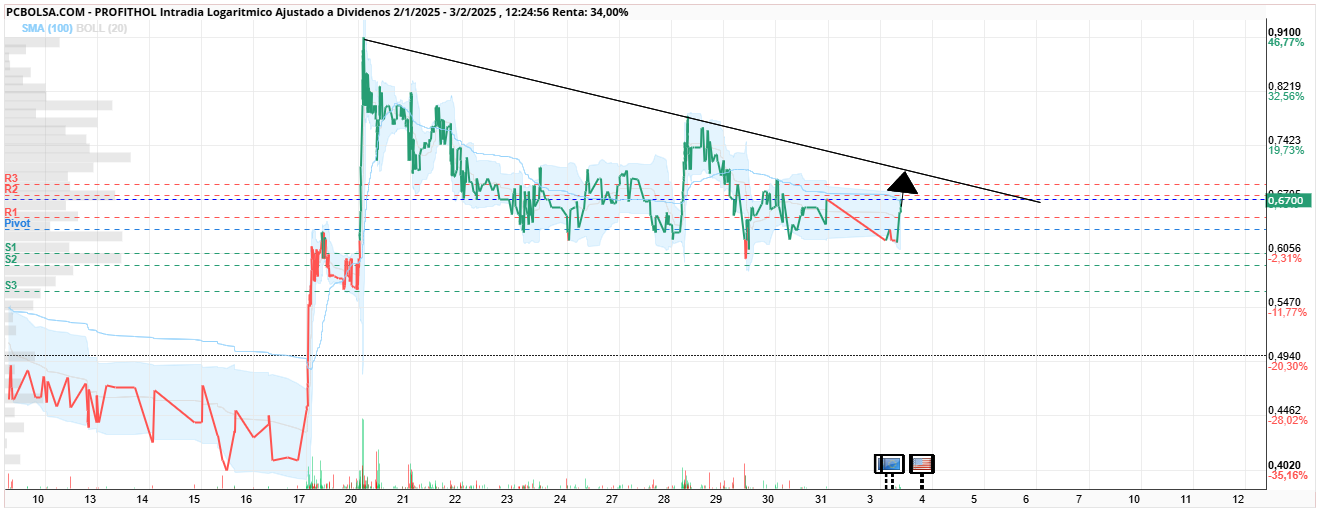Click the -35,16% percentage label
1320x512 pixels.
1288,476
